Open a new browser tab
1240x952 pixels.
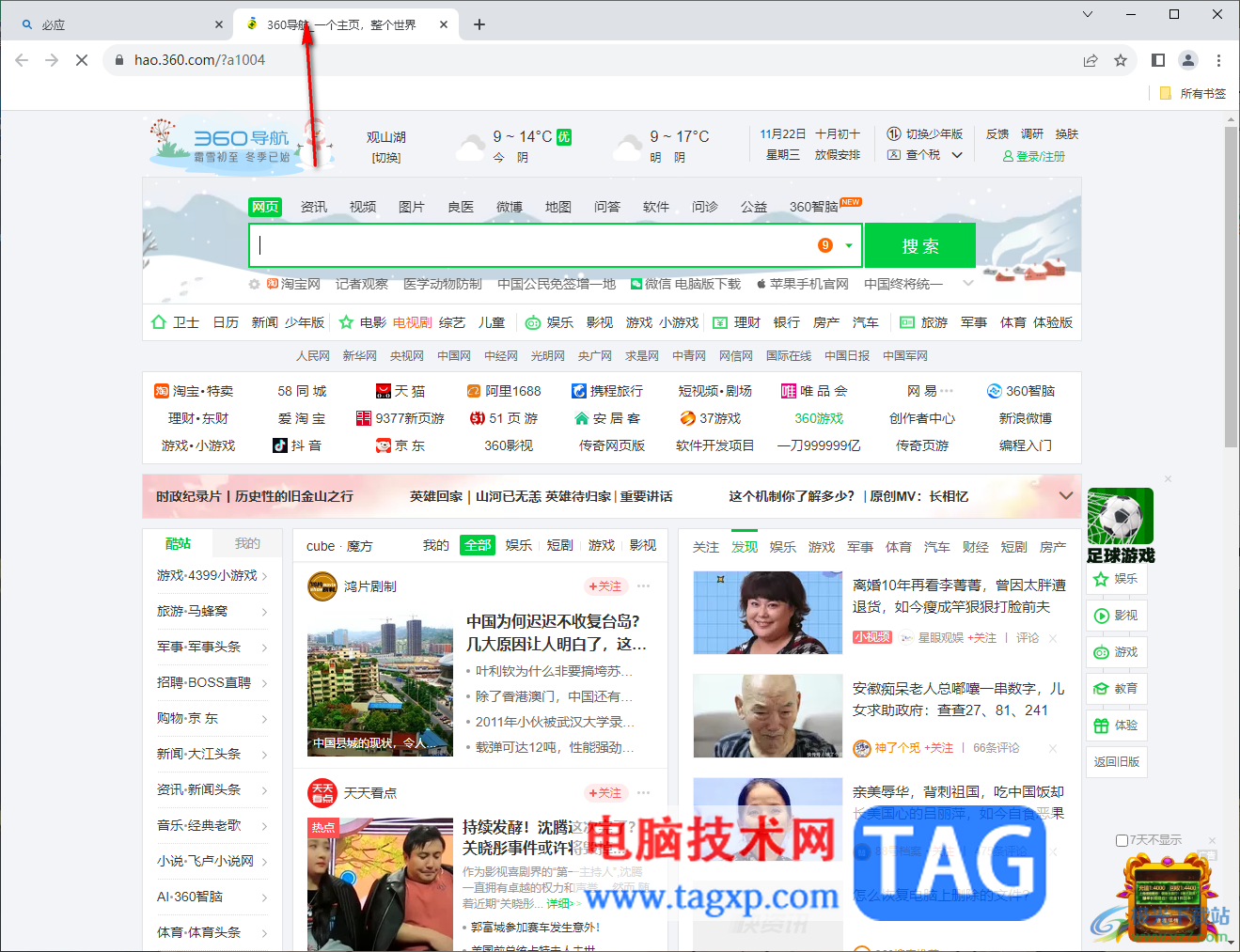click(479, 24)
